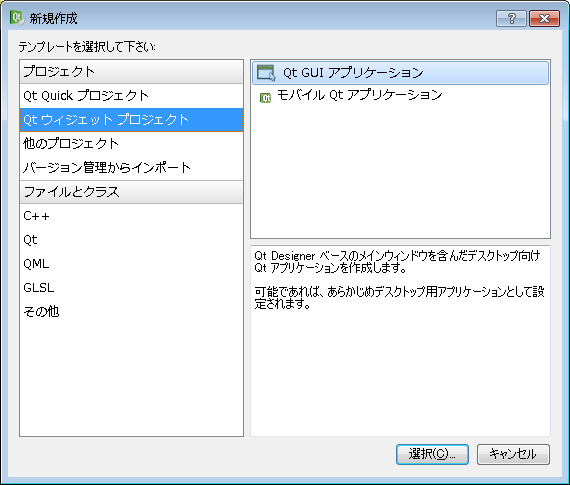Click the プロジェクト section header
Viewport: 570px width, 485px height.
pyautogui.click(x=131, y=72)
